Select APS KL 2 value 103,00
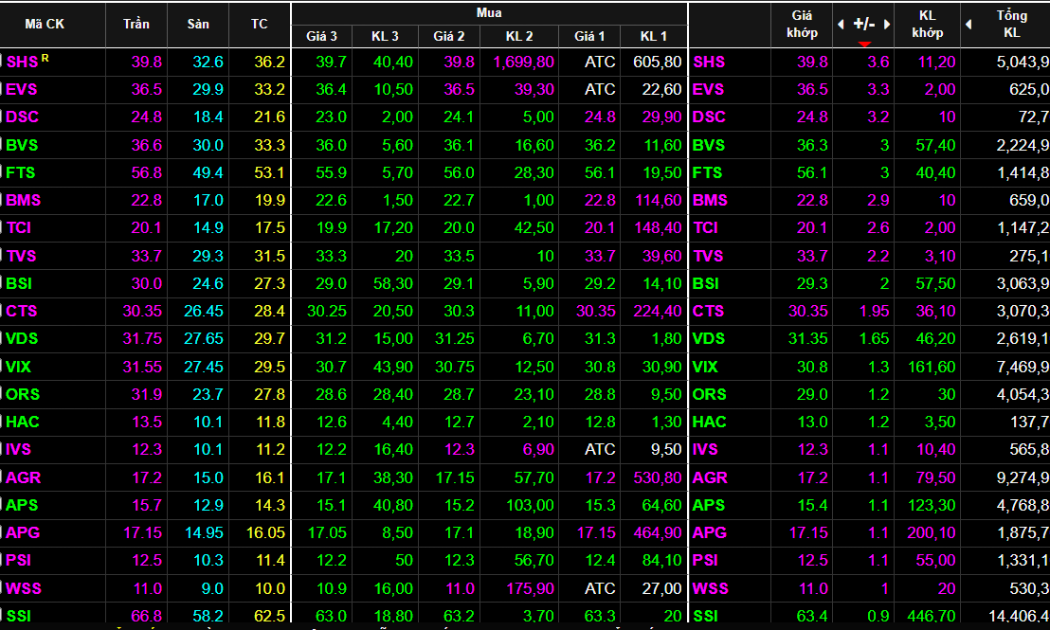 (530, 505)
